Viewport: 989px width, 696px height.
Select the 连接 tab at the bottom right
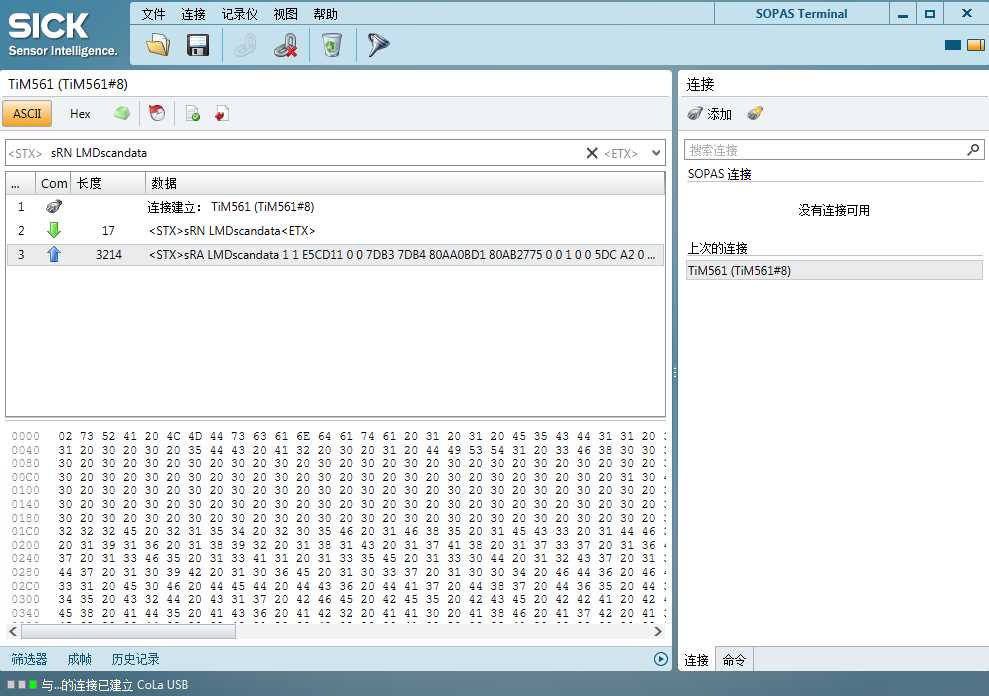coord(696,660)
